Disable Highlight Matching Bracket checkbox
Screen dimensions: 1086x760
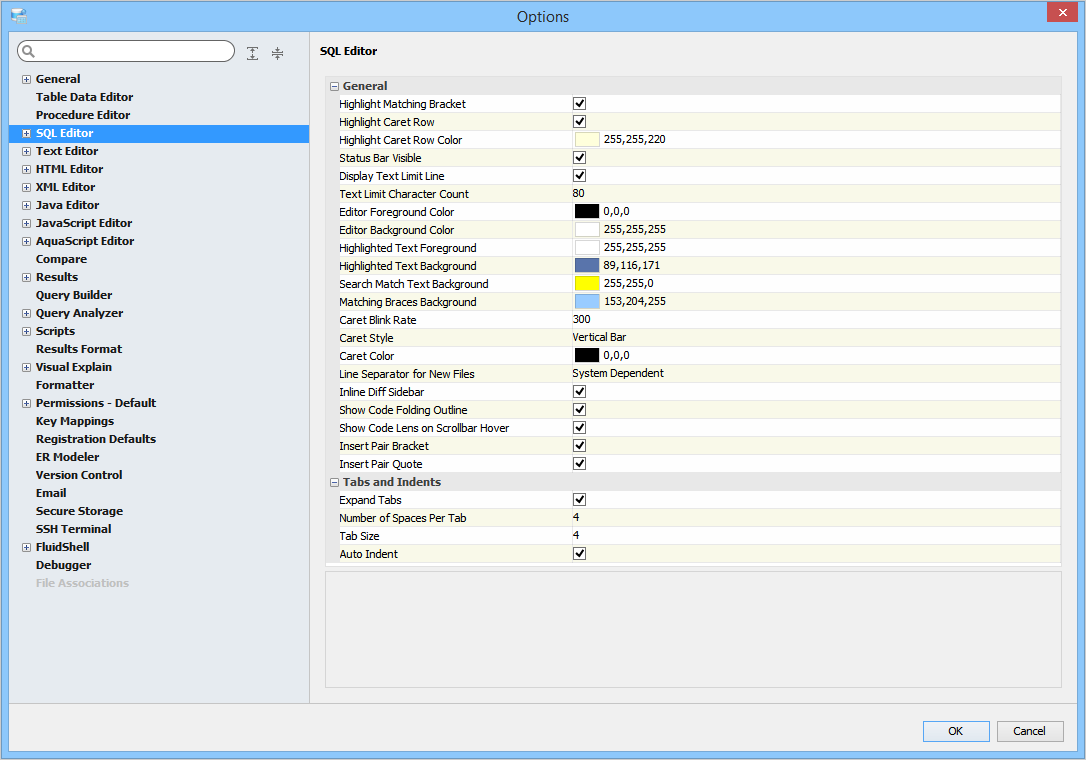tap(579, 104)
